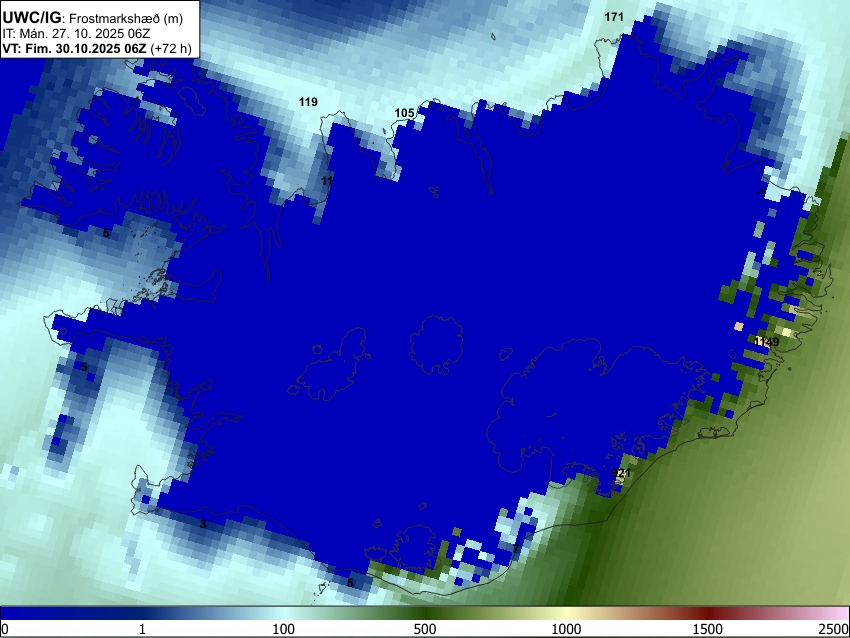Click the 11 value on the map
This screenshot has height=638, width=850.
click(327, 181)
